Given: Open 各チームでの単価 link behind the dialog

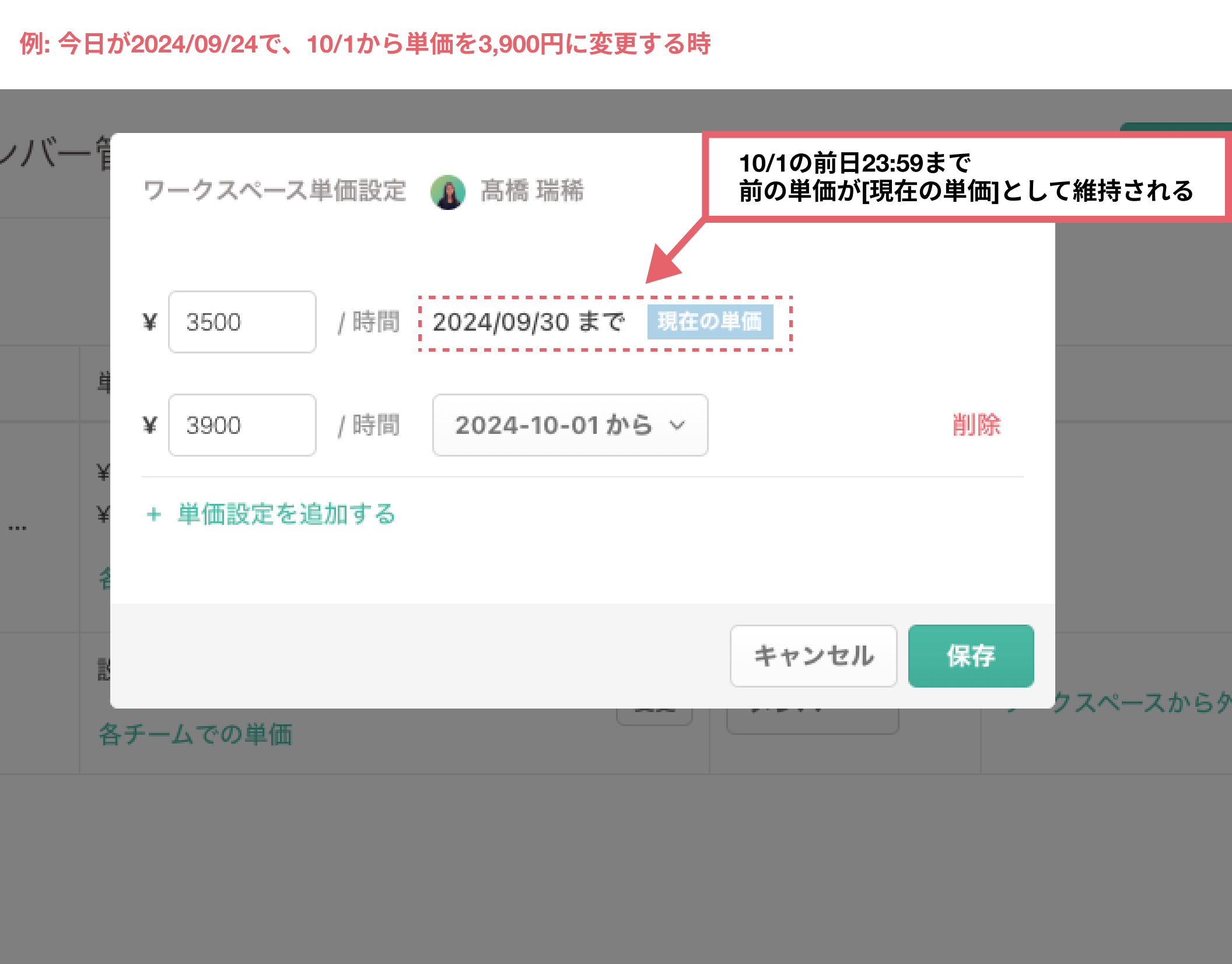Looking at the screenshot, I should (195, 734).
